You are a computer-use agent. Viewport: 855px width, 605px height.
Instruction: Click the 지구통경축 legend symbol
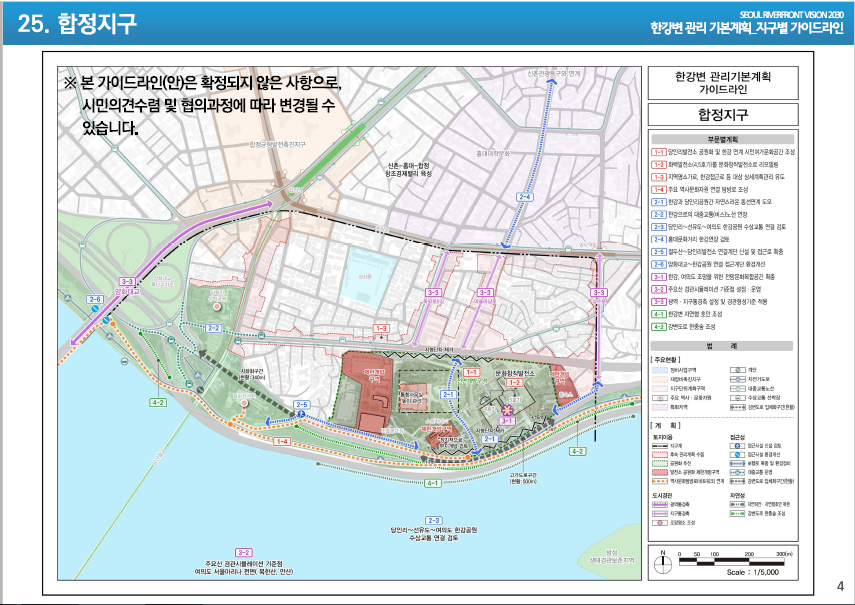pyautogui.click(x=660, y=513)
